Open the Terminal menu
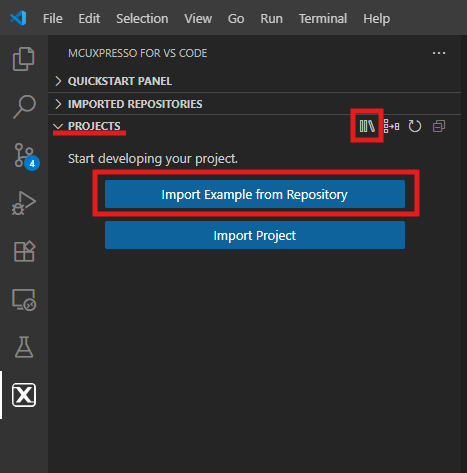467x473 pixels. 323,19
